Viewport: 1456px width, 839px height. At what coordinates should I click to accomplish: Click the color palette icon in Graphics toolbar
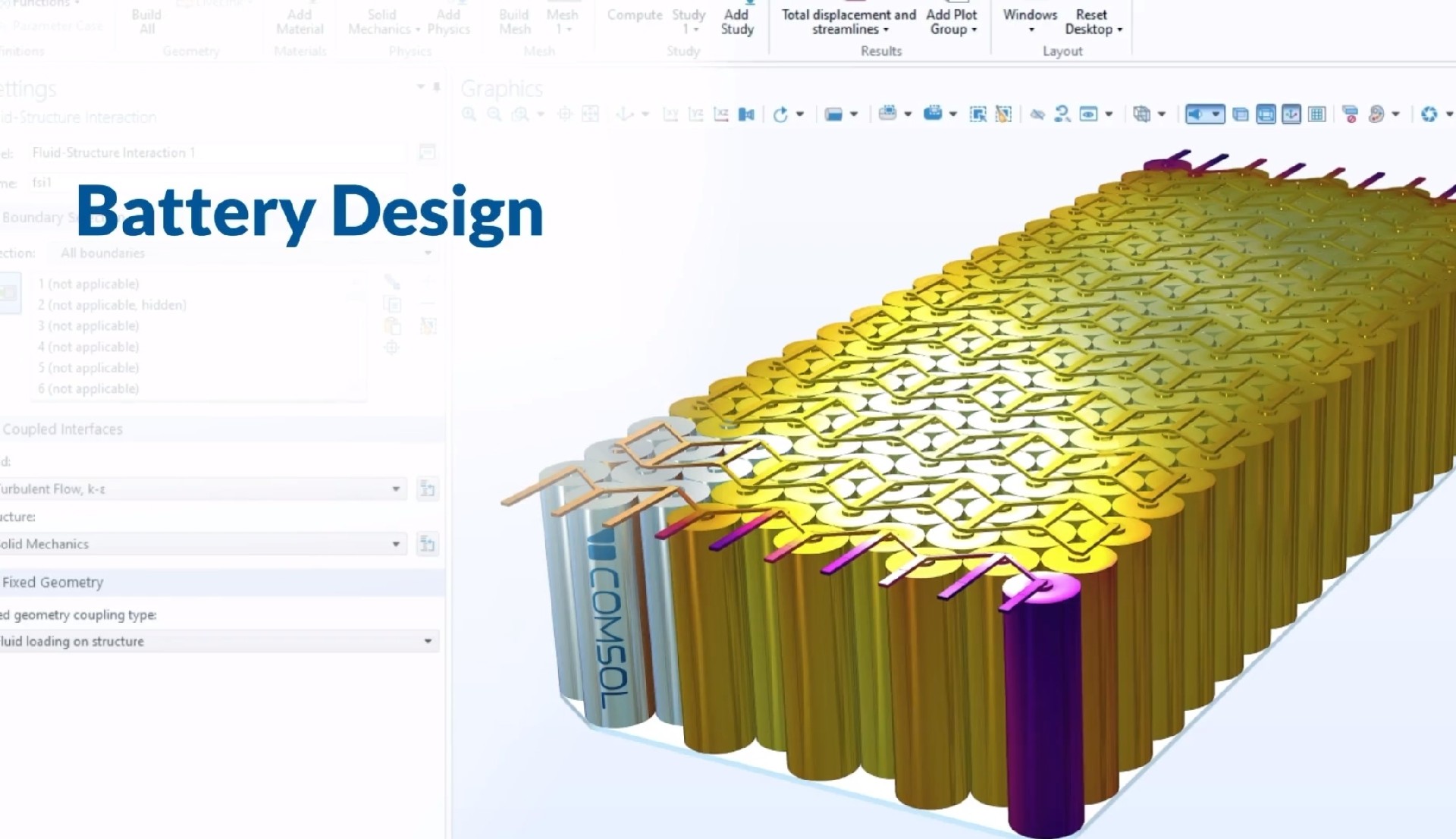pos(1376,115)
